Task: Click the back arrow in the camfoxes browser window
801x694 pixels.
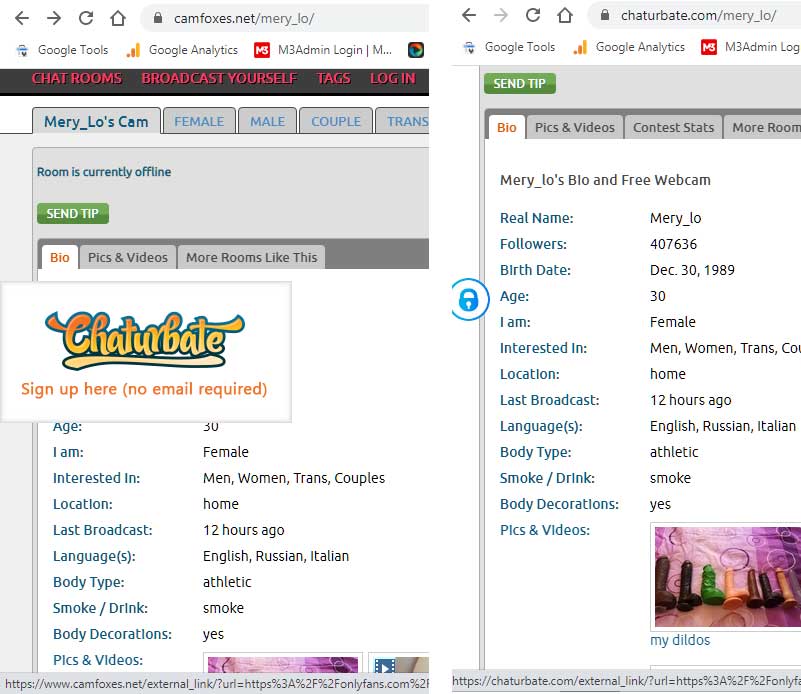Action: (x=22, y=18)
